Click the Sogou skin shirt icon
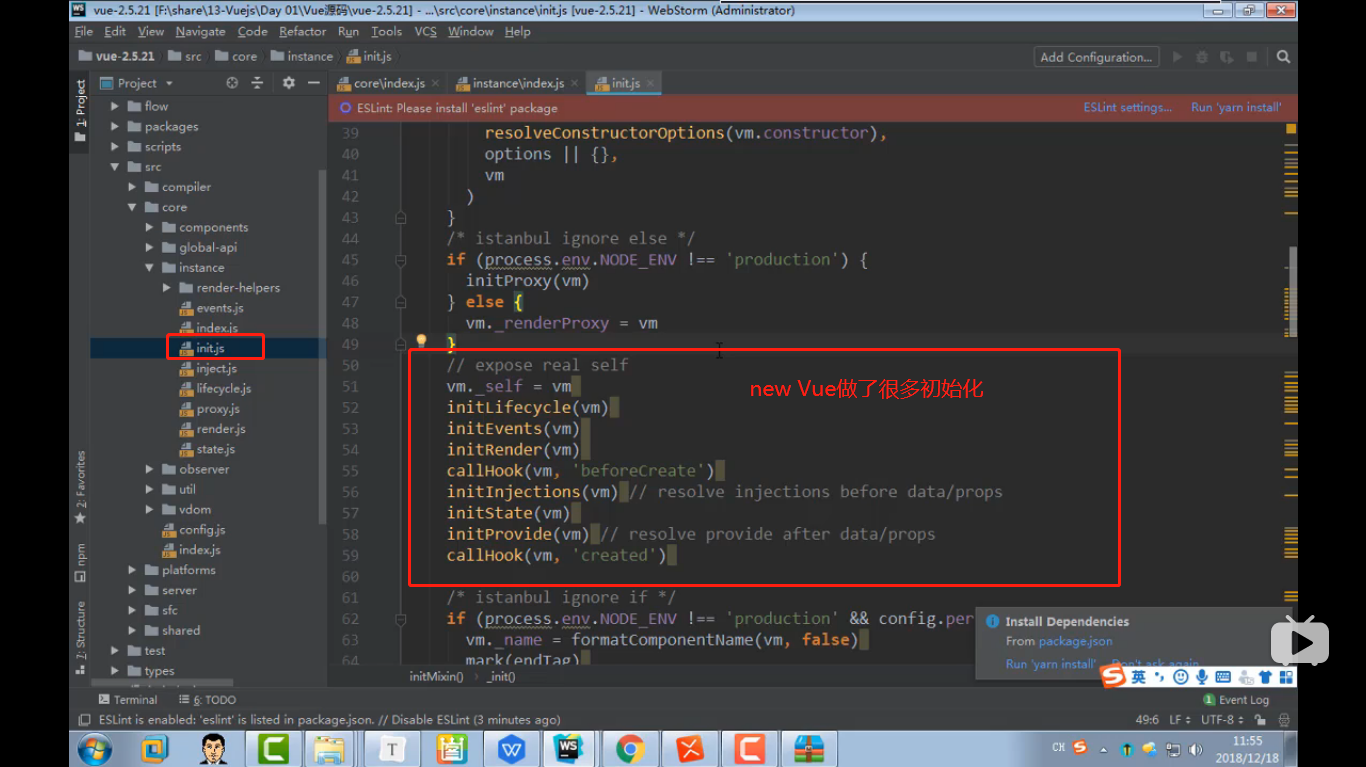This screenshot has height=767, width=1366. point(1265,677)
